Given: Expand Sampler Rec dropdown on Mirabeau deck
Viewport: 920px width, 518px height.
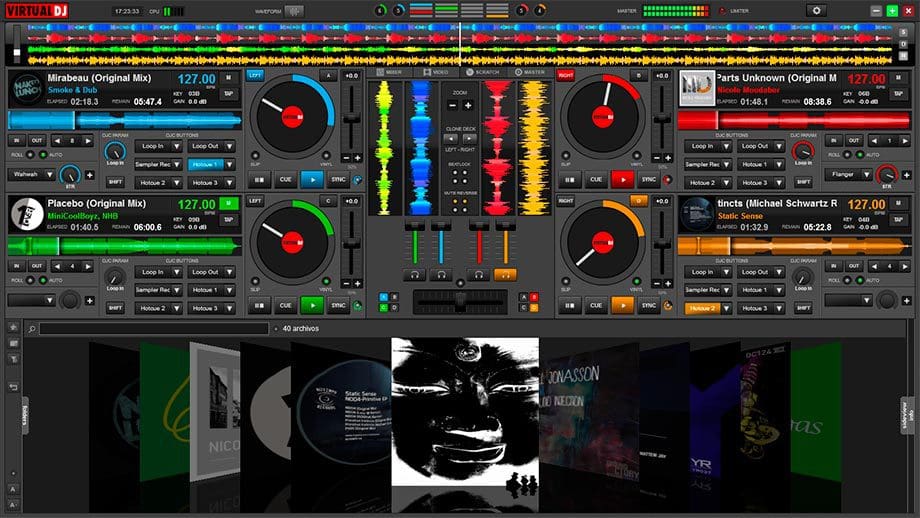Looking at the screenshot, I should click(176, 165).
